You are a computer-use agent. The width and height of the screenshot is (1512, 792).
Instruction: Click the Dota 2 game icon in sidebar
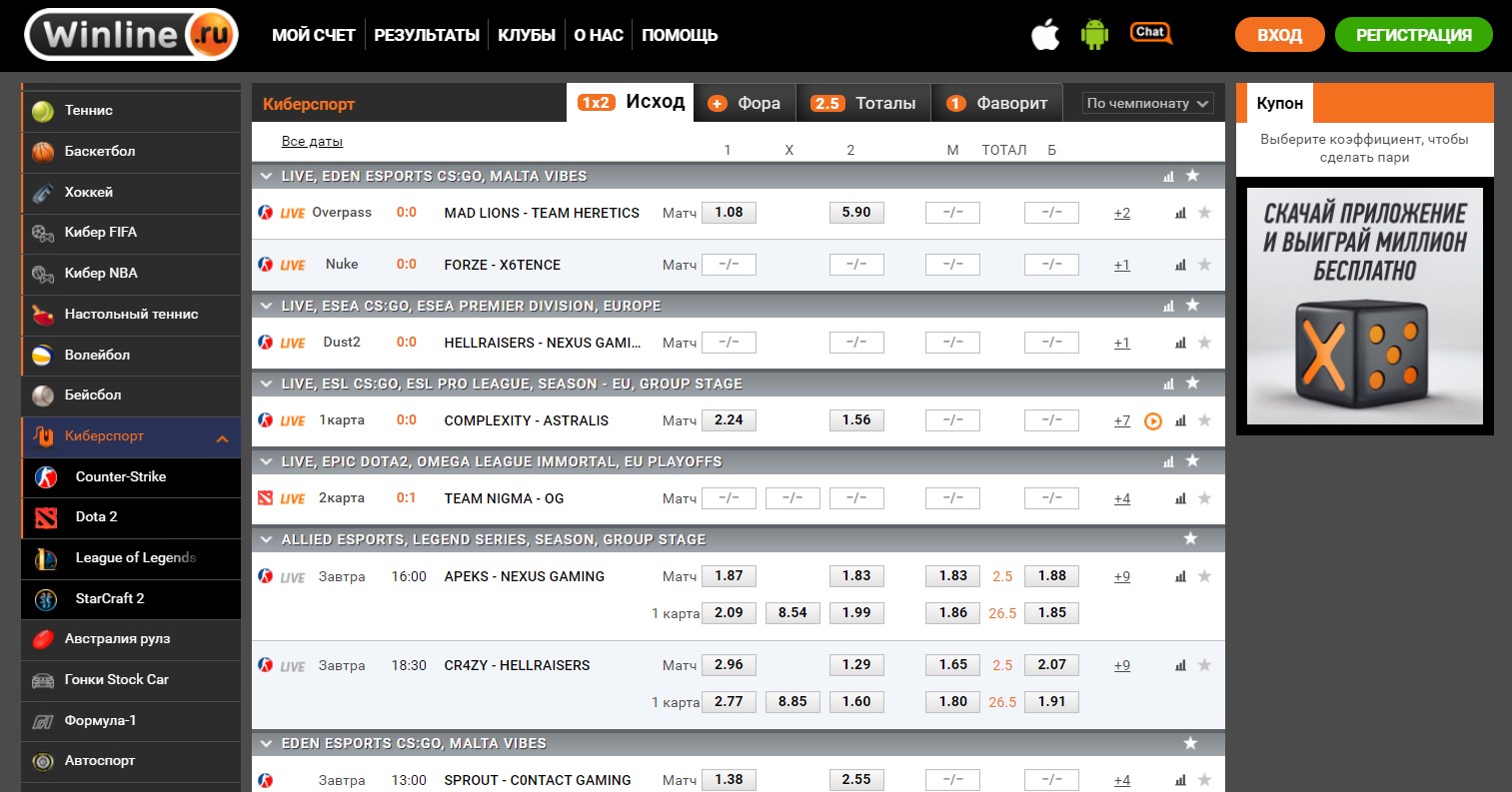pyautogui.click(x=46, y=517)
